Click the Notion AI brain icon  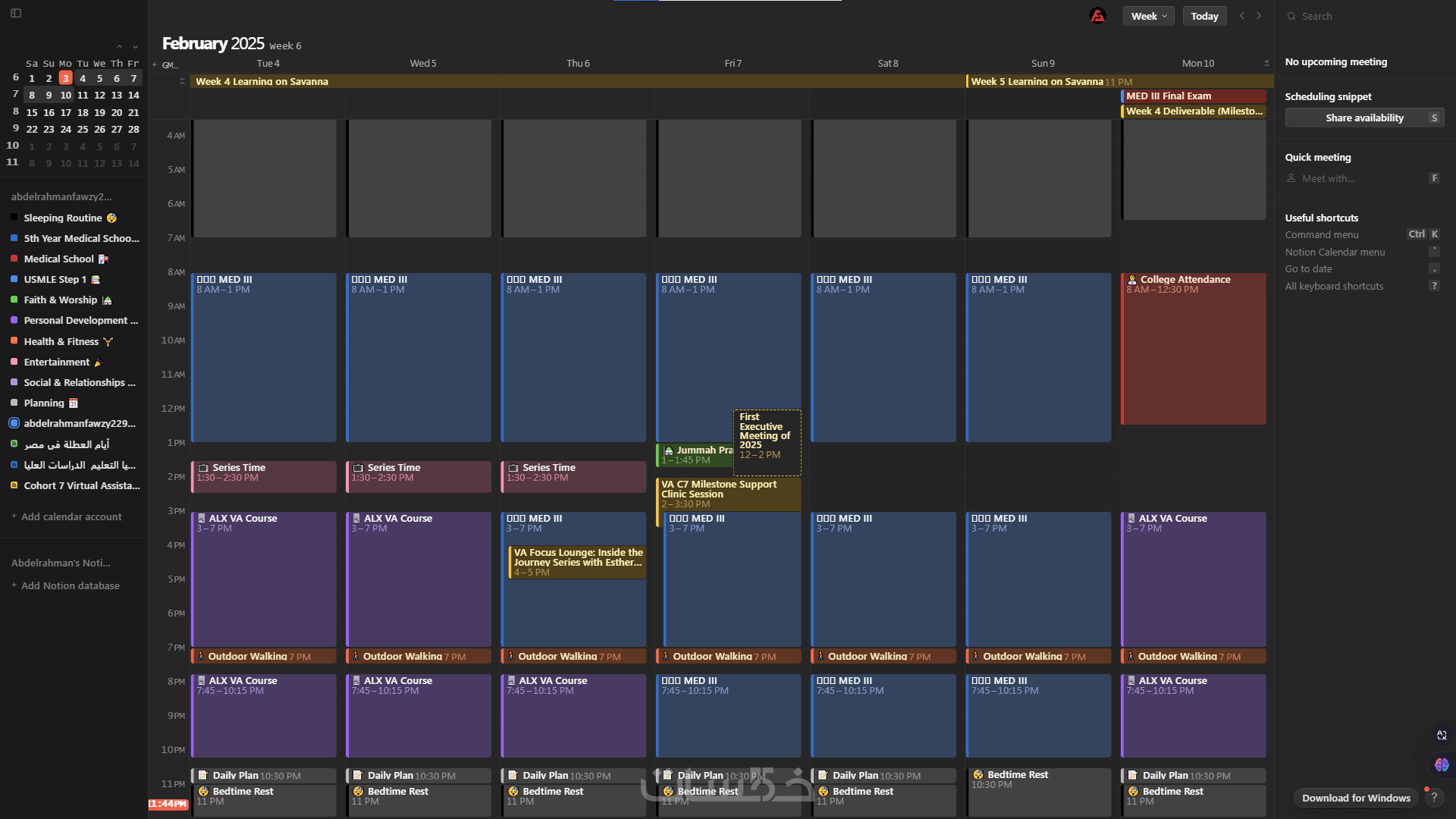pos(1442,764)
